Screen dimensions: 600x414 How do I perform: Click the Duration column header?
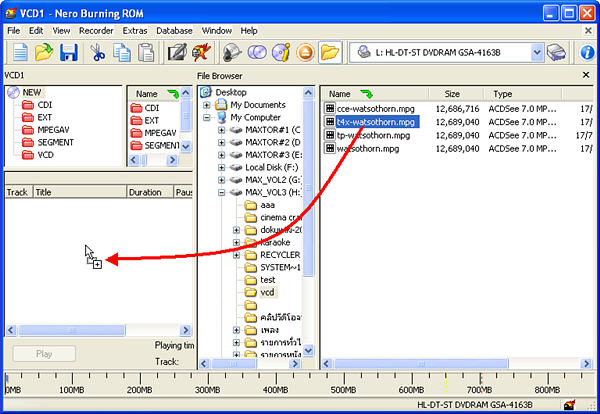(x=150, y=192)
